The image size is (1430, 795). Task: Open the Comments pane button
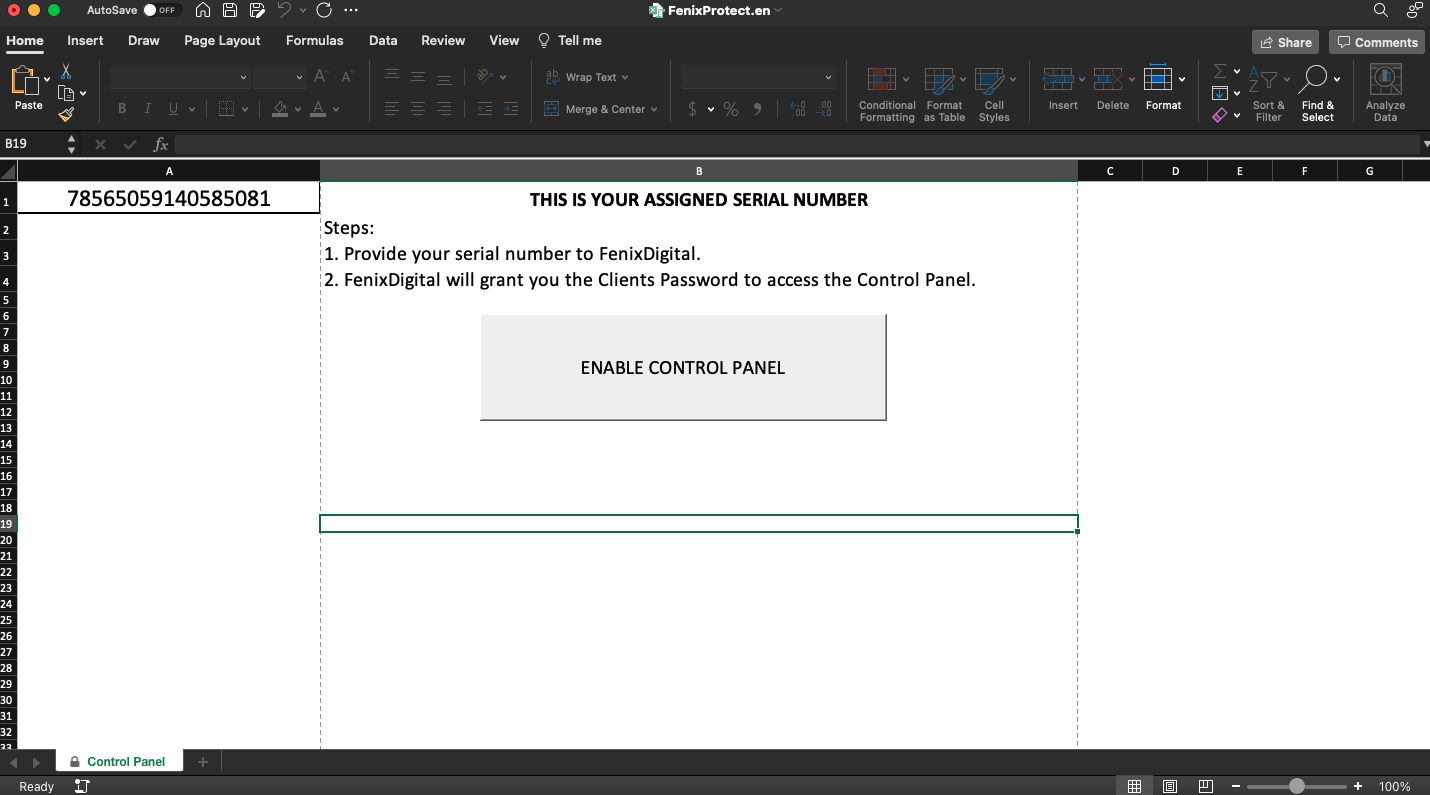tap(1377, 42)
